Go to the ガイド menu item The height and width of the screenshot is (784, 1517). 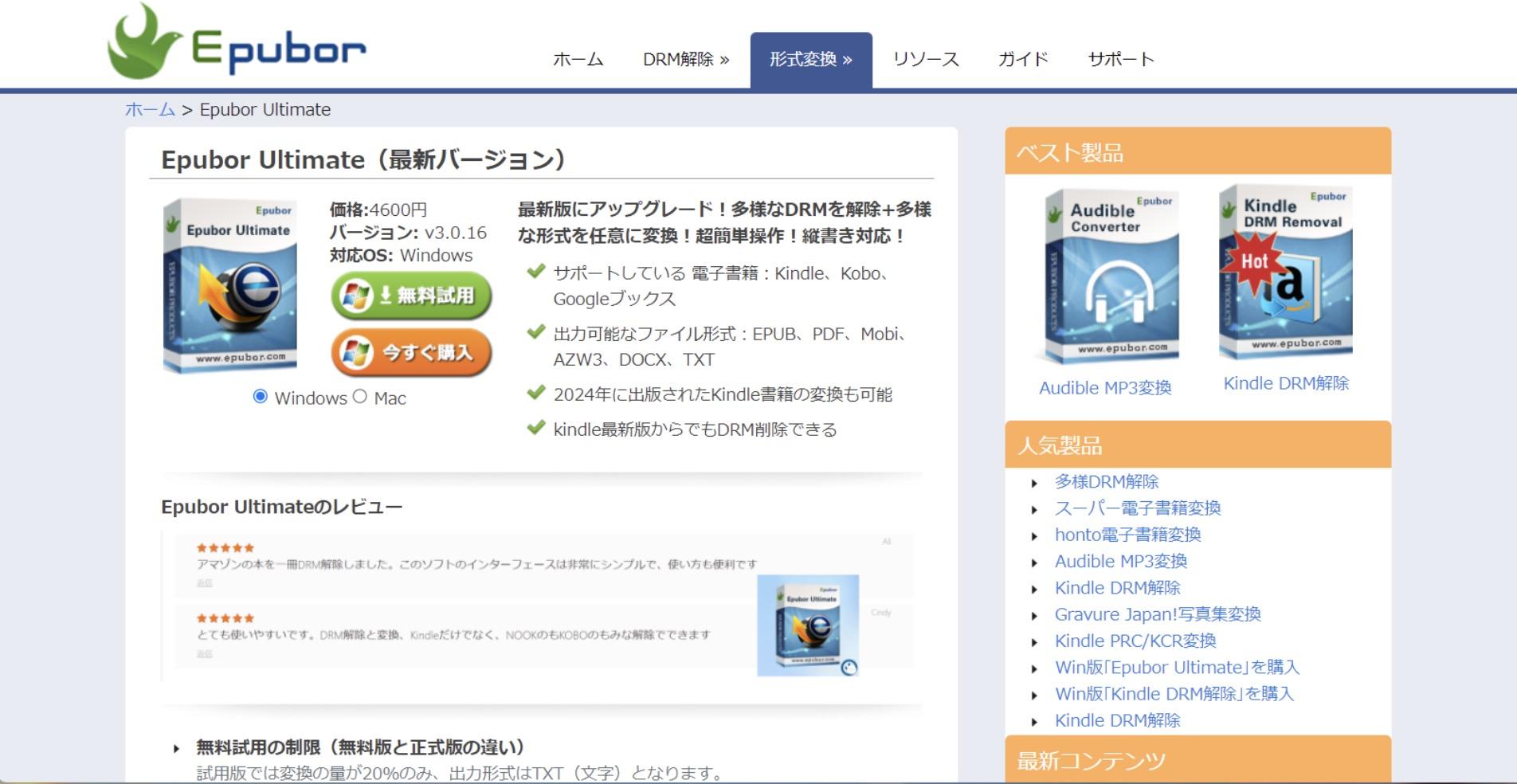click(1023, 60)
